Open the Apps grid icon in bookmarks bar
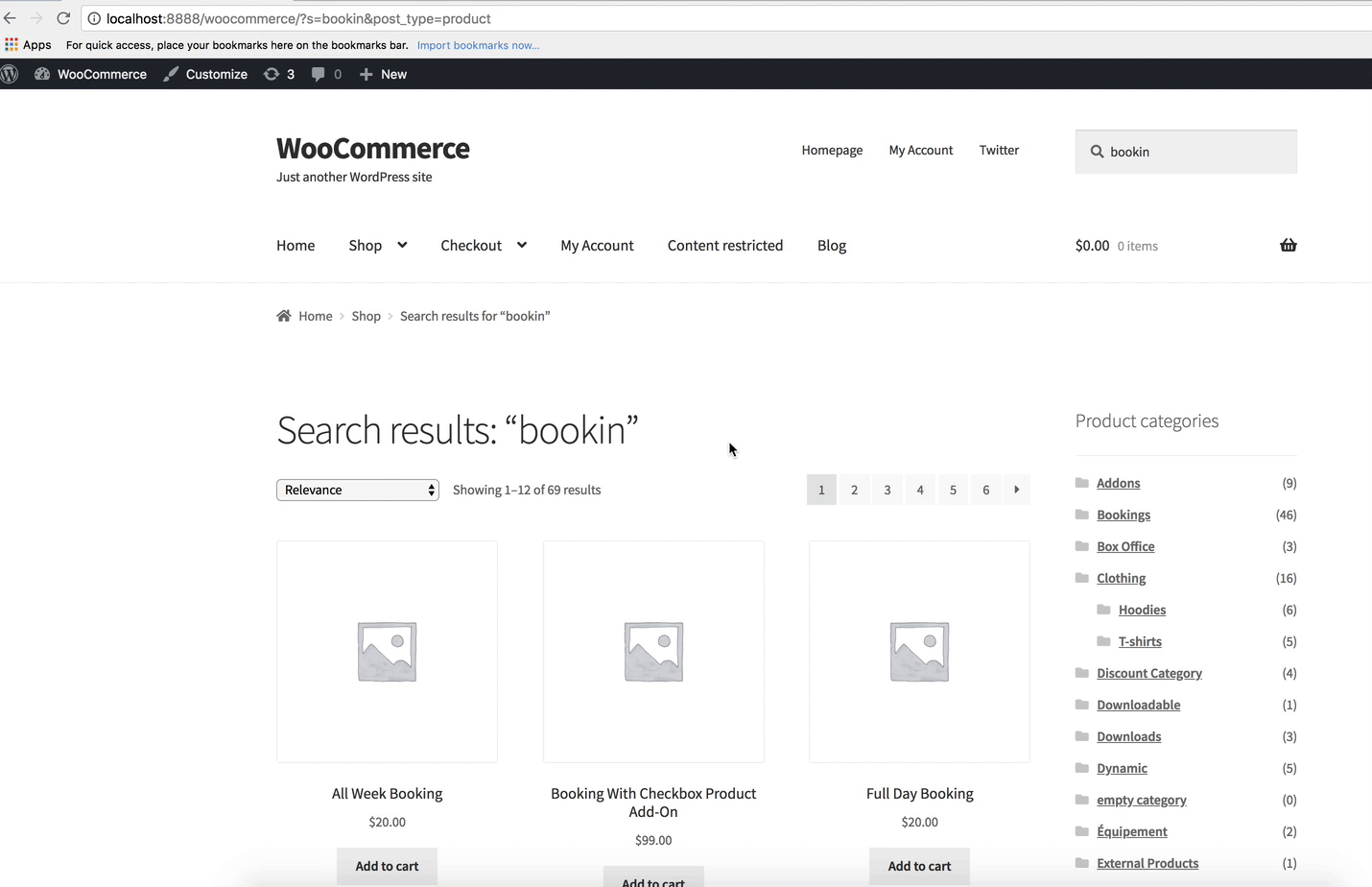Screen dimensions: 1372x887 (12, 44)
